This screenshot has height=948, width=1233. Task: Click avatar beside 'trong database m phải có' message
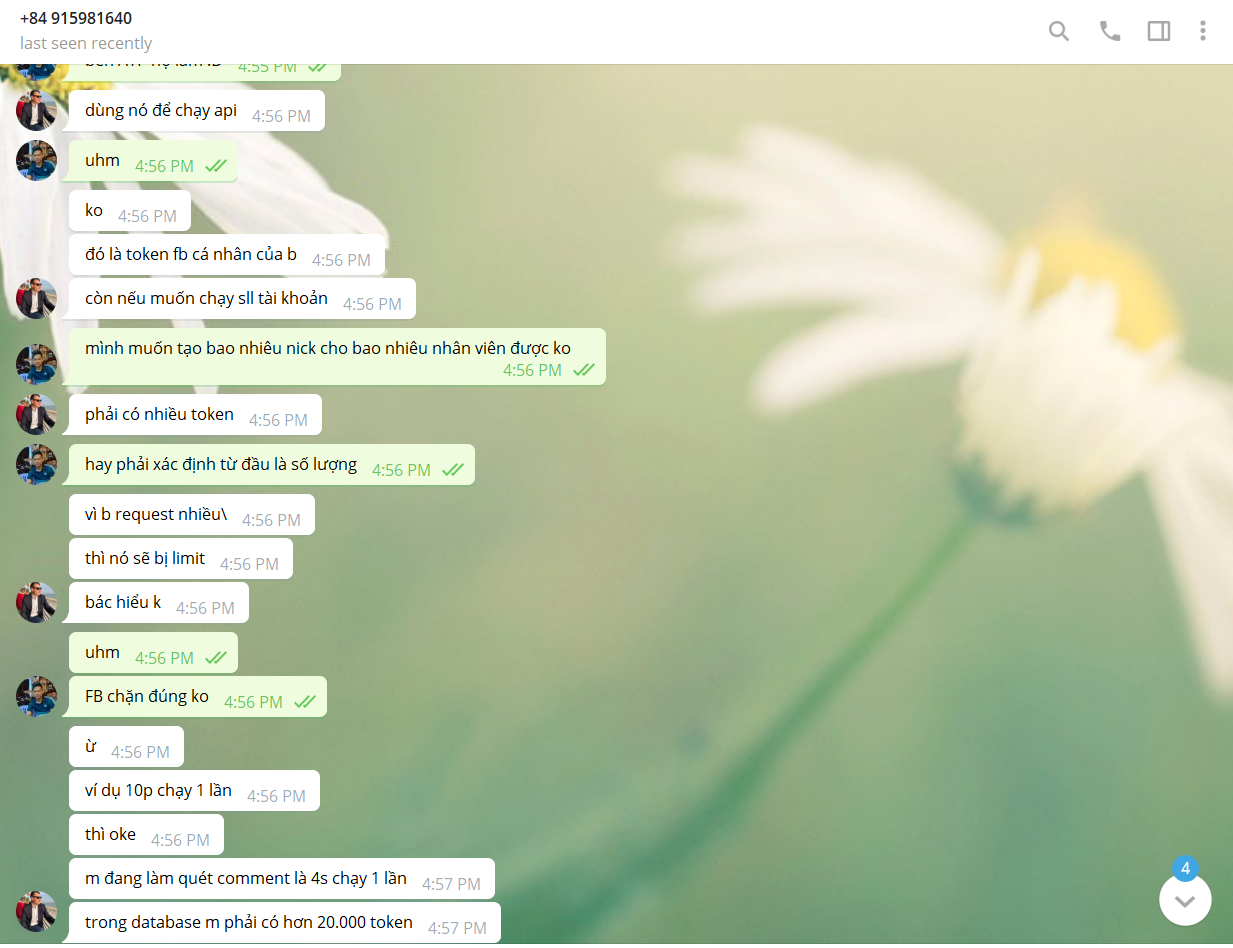(x=36, y=912)
